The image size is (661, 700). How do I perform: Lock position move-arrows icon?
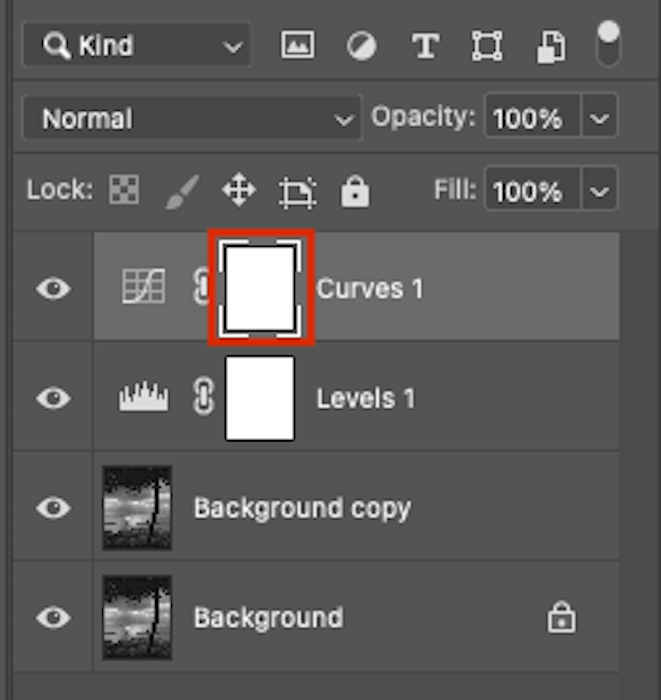(x=239, y=190)
